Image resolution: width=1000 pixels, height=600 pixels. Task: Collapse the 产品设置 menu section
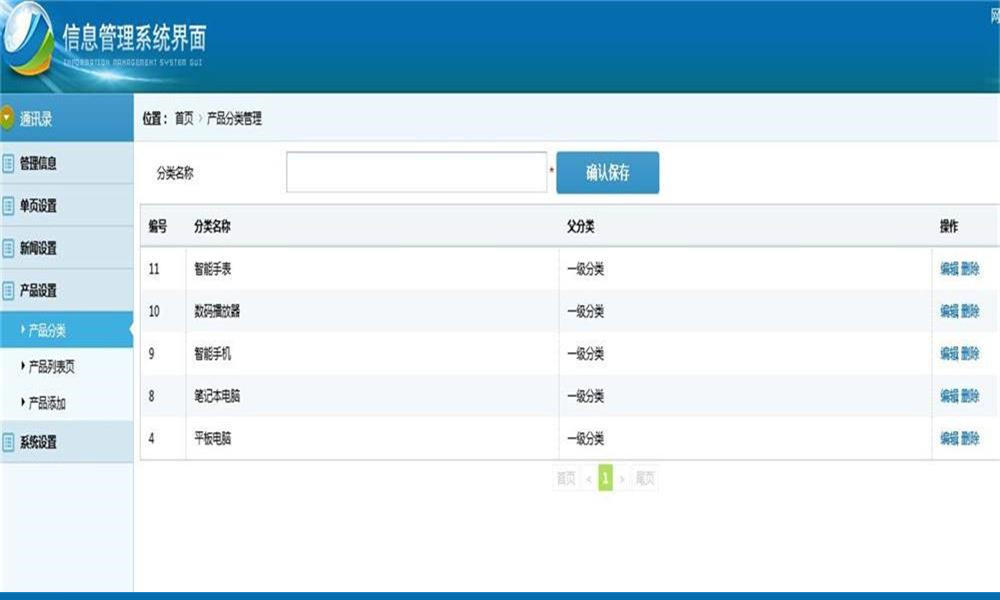[66, 291]
